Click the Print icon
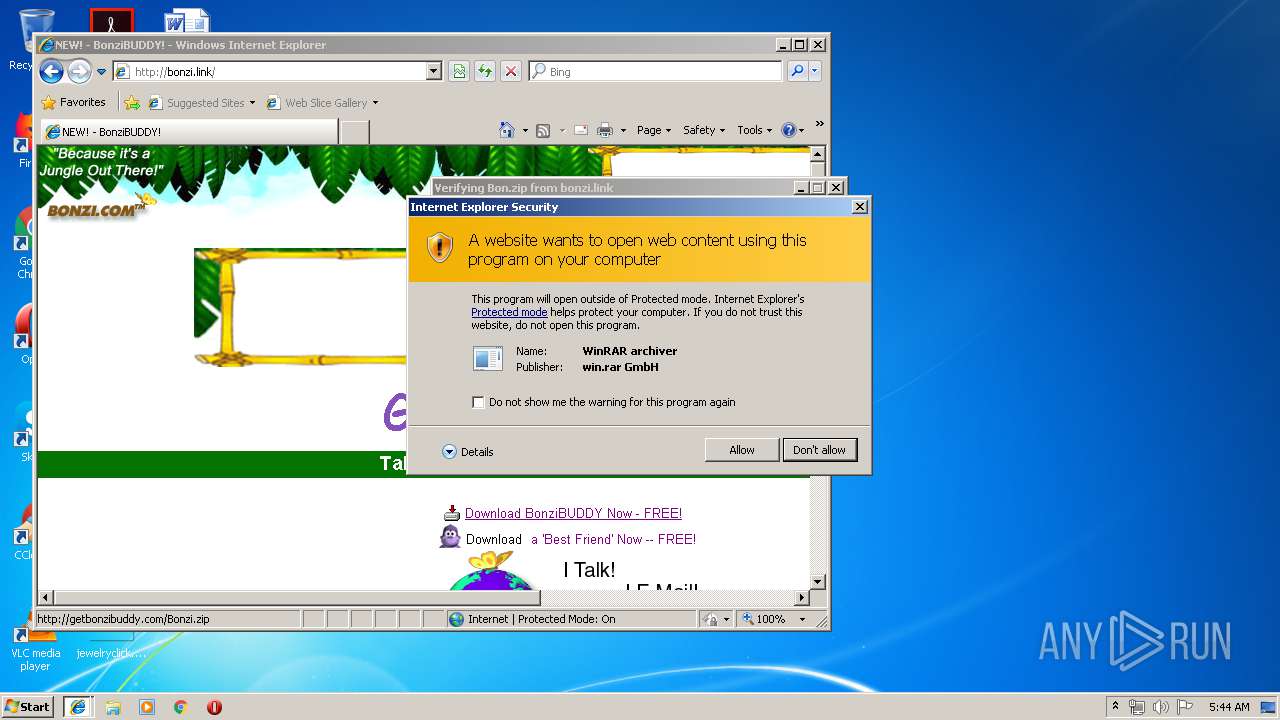Viewport: 1280px width, 720px height. click(x=605, y=130)
